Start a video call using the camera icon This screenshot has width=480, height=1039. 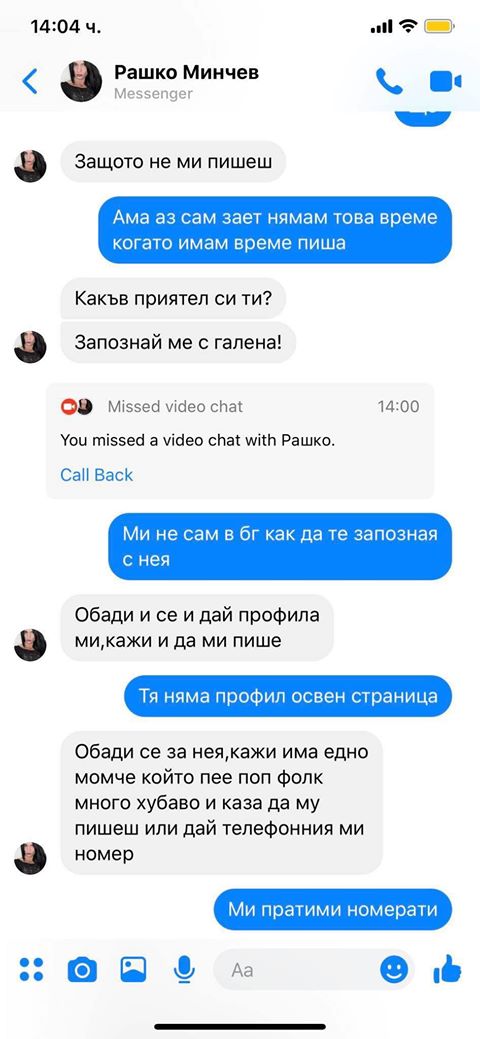tap(446, 82)
